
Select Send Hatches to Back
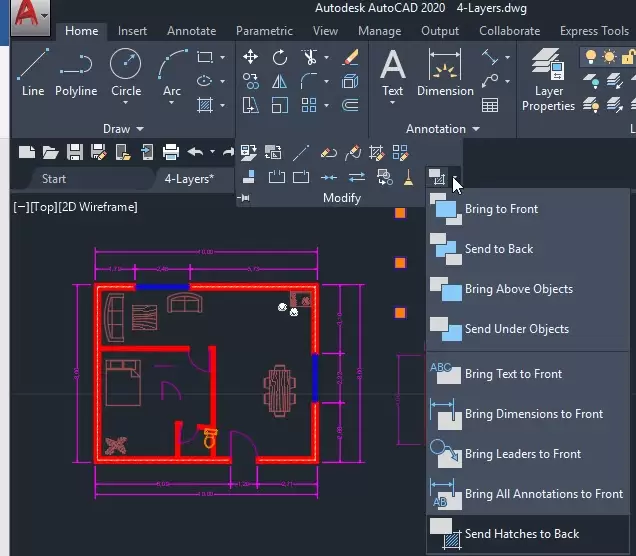(x=521, y=534)
